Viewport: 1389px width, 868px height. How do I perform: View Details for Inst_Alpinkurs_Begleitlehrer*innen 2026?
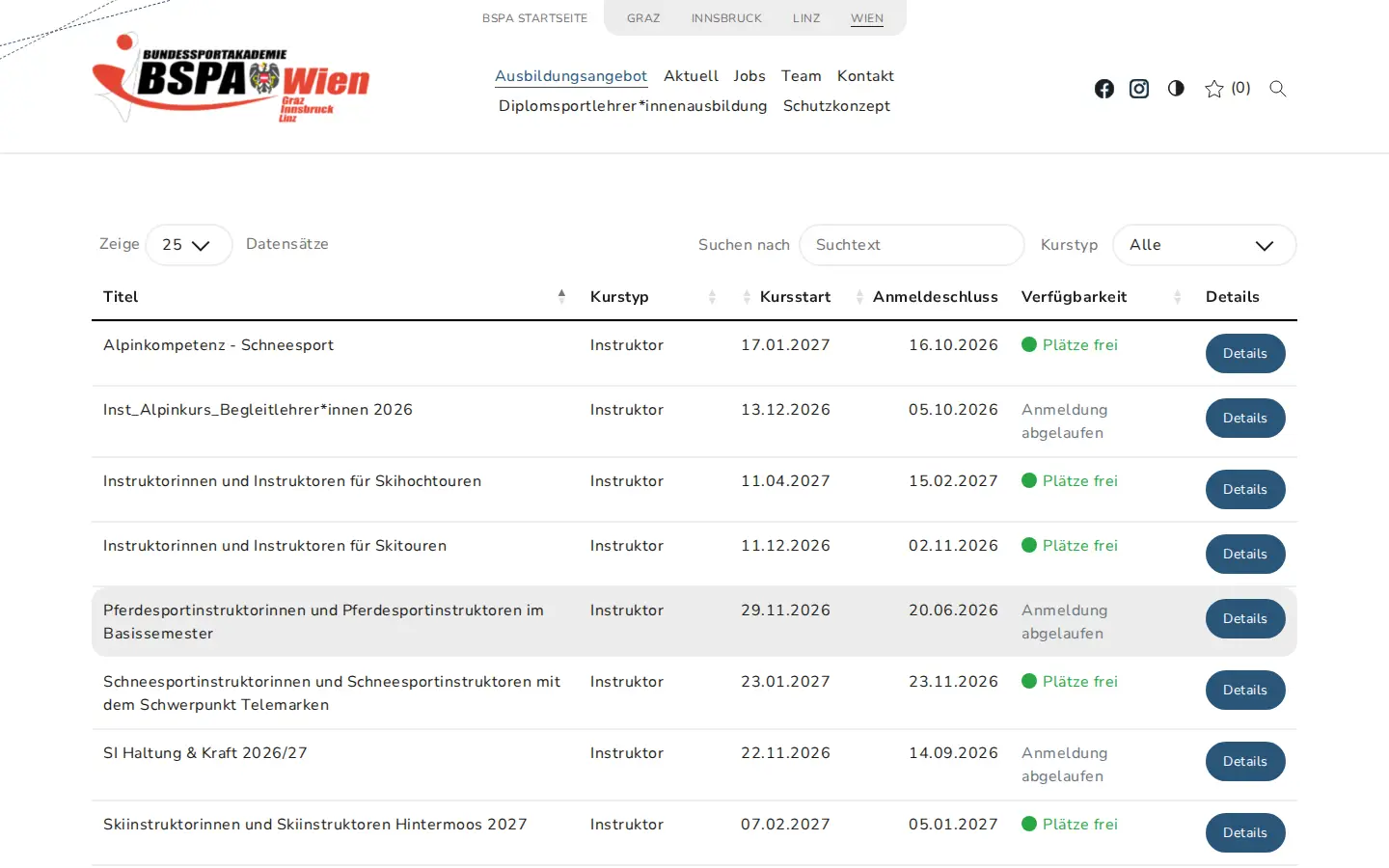pyautogui.click(x=1245, y=419)
